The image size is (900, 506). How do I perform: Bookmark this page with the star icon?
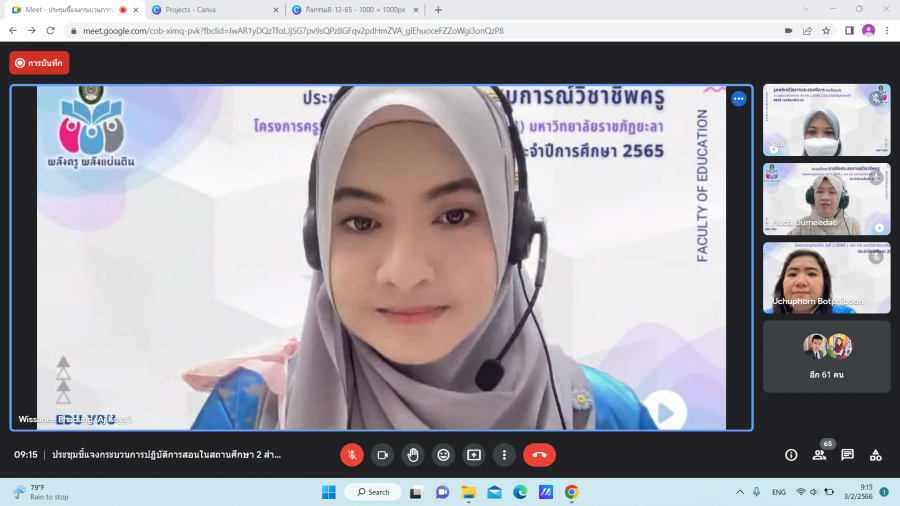click(826, 31)
